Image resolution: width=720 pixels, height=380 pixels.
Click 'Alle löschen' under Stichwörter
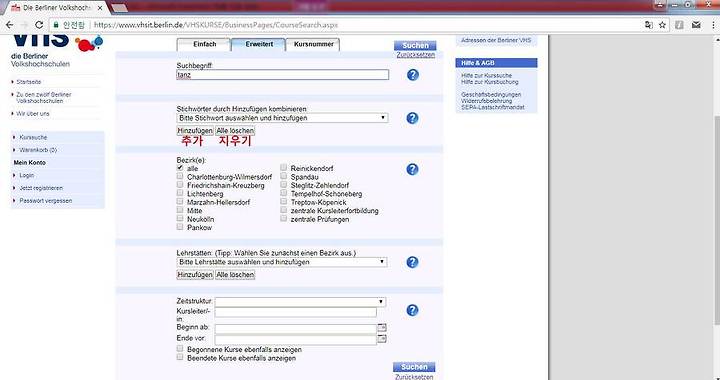pyautogui.click(x=235, y=131)
